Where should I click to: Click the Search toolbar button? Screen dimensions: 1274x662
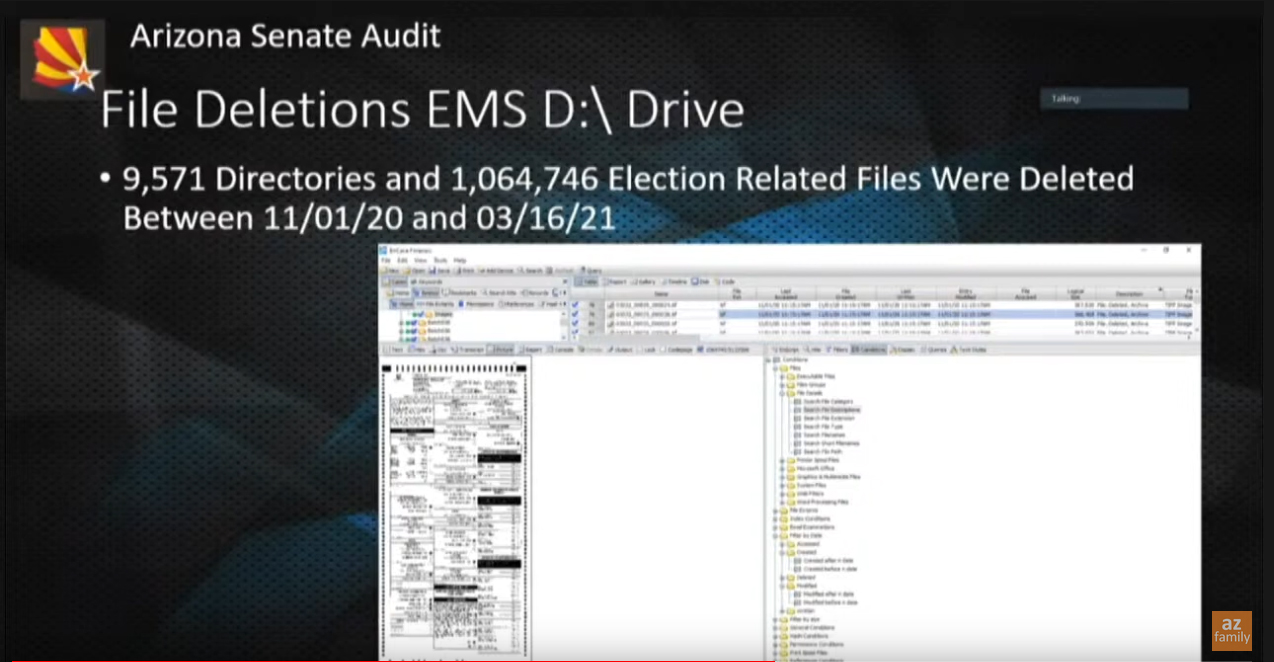coord(531,270)
